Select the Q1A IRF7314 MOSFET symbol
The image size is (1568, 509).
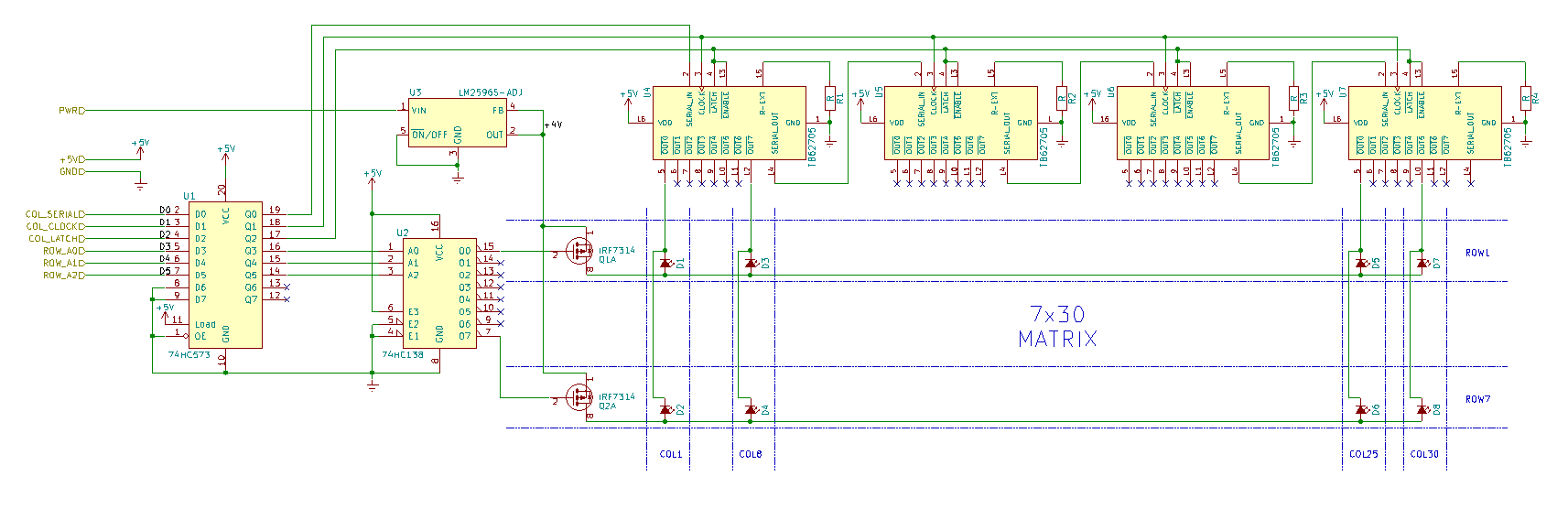(x=579, y=251)
